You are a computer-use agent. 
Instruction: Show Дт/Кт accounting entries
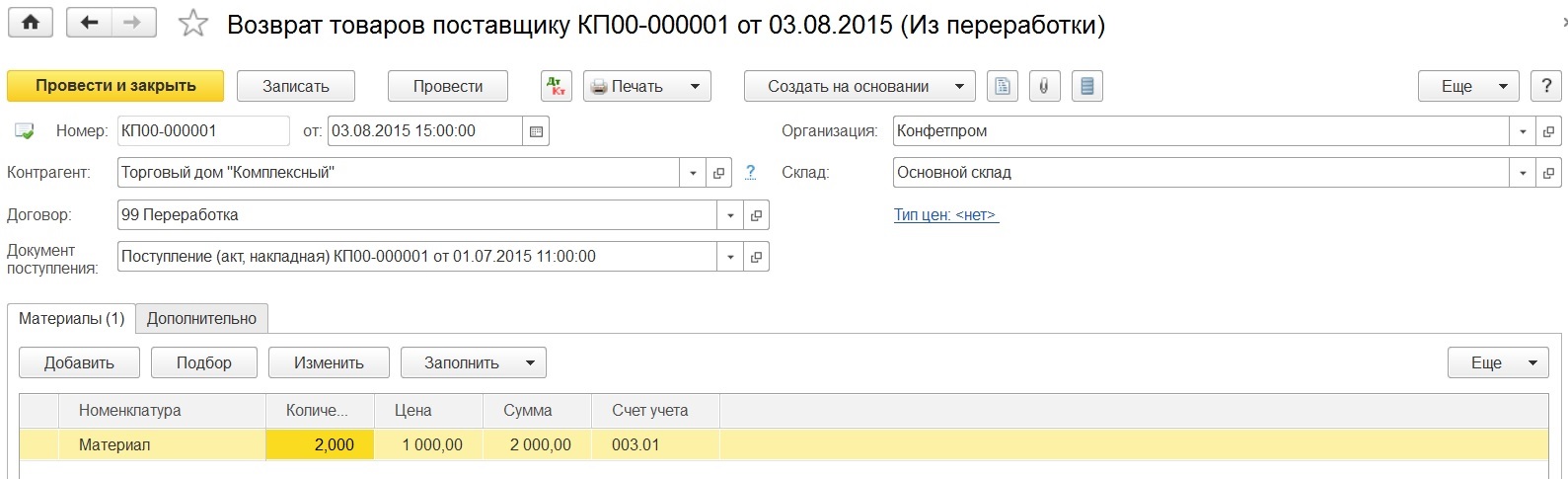click(557, 86)
